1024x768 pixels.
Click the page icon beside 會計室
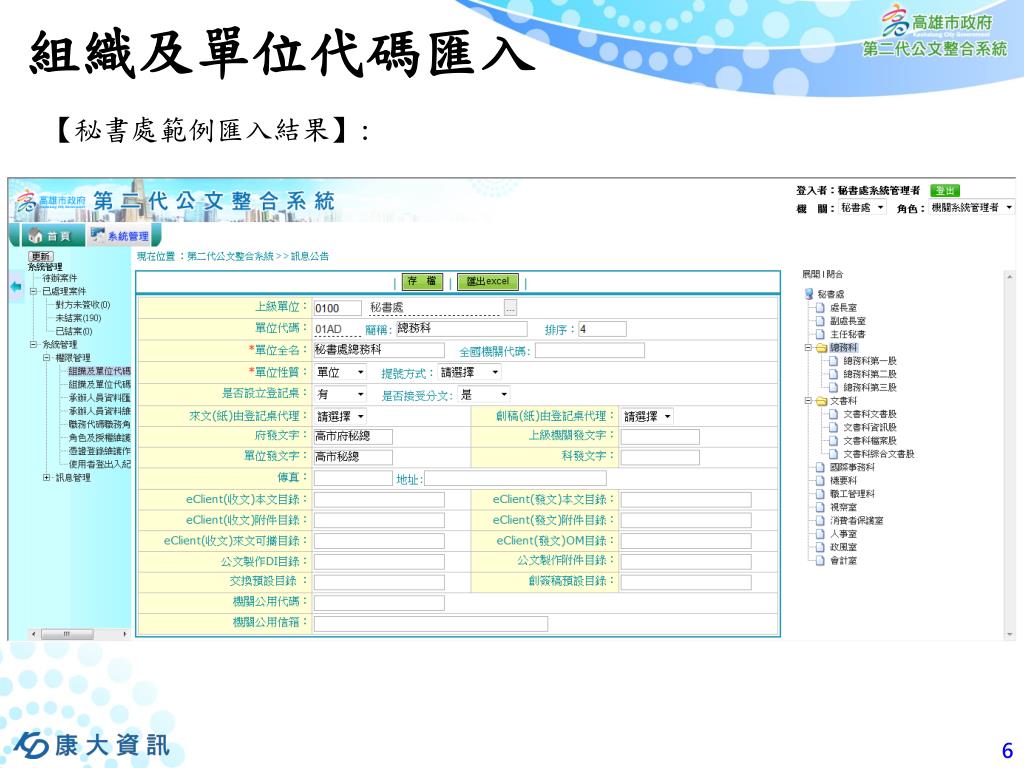tap(820, 560)
